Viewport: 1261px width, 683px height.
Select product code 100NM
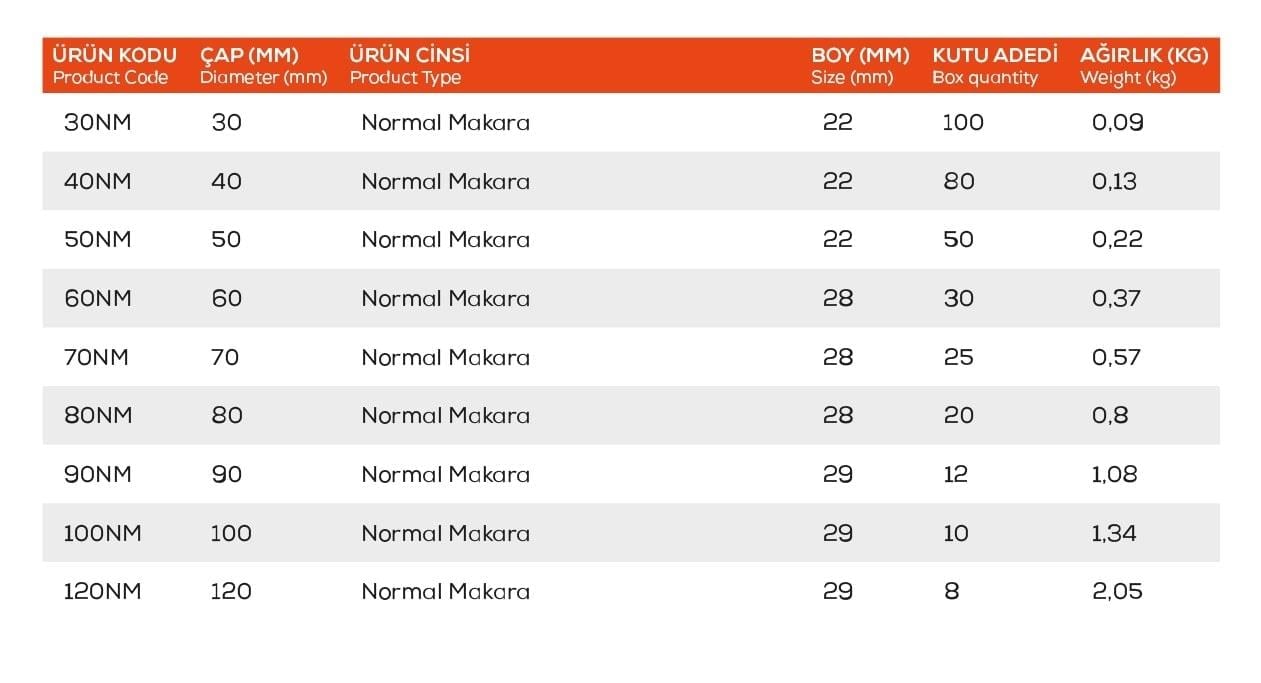(x=103, y=533)
